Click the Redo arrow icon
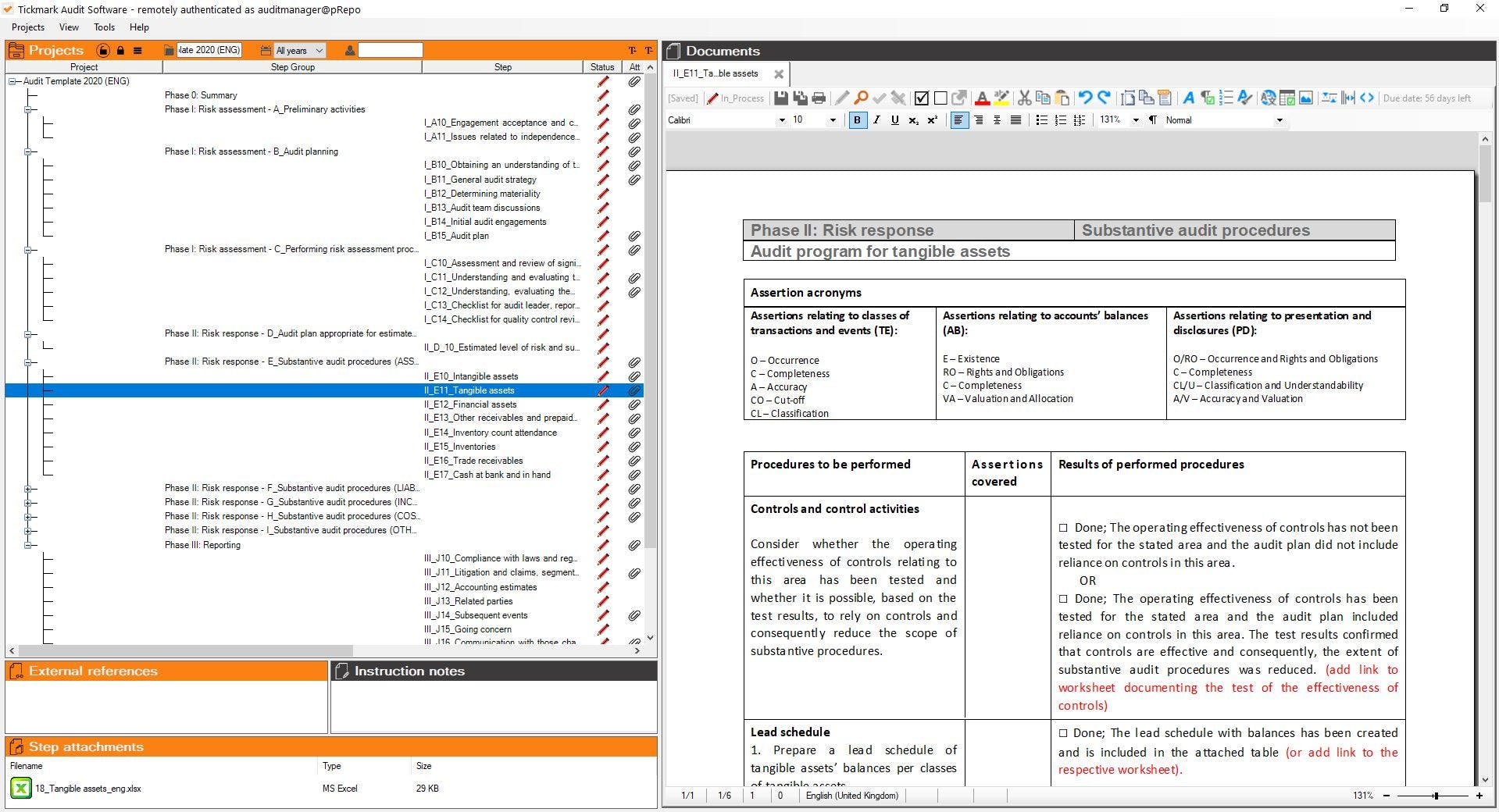 (1104, 98)
